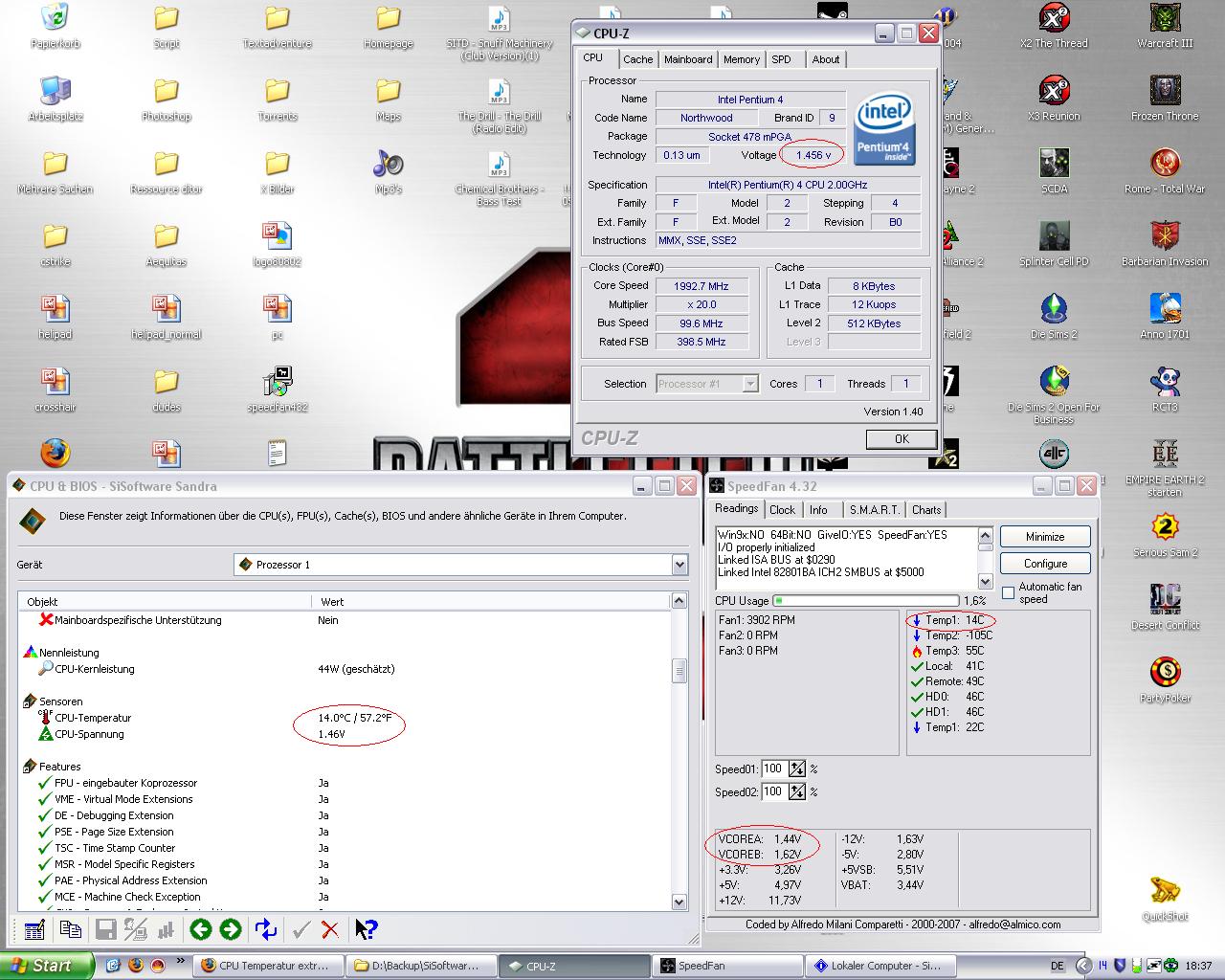Click the SpeedFan log scroll down arrow
Screen dimensions: 1225x980
tap(985, 581)
